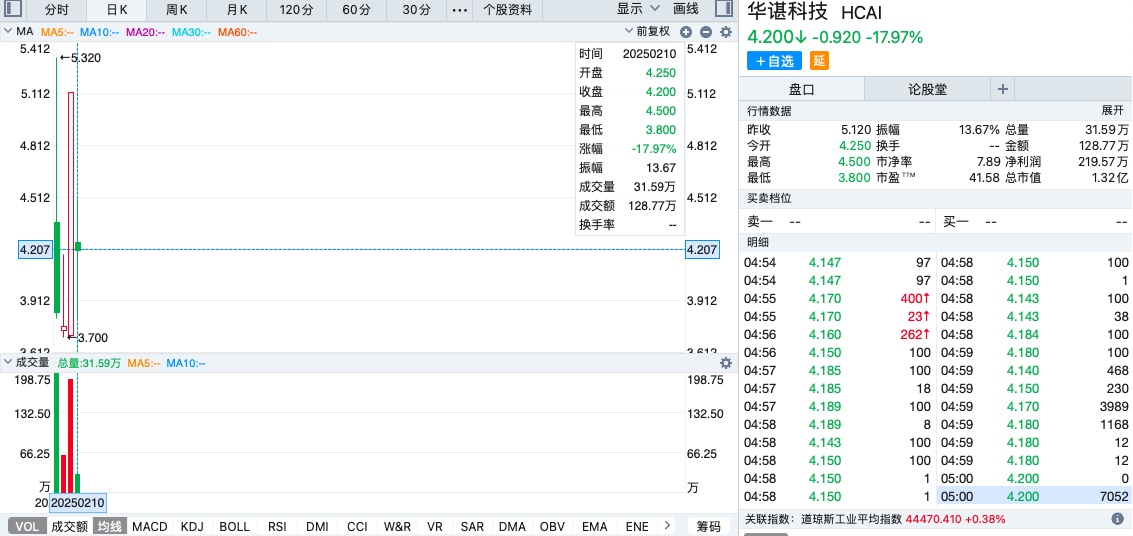The width and height of the screenshot is (1133, 536).
Task: Toggle the VOL indicator
Action: (x=27, y=526)
